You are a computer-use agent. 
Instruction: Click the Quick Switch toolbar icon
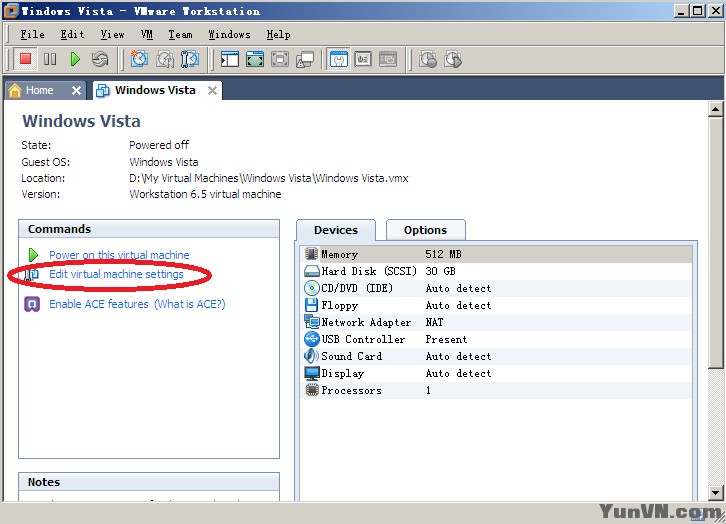(280, 59)
